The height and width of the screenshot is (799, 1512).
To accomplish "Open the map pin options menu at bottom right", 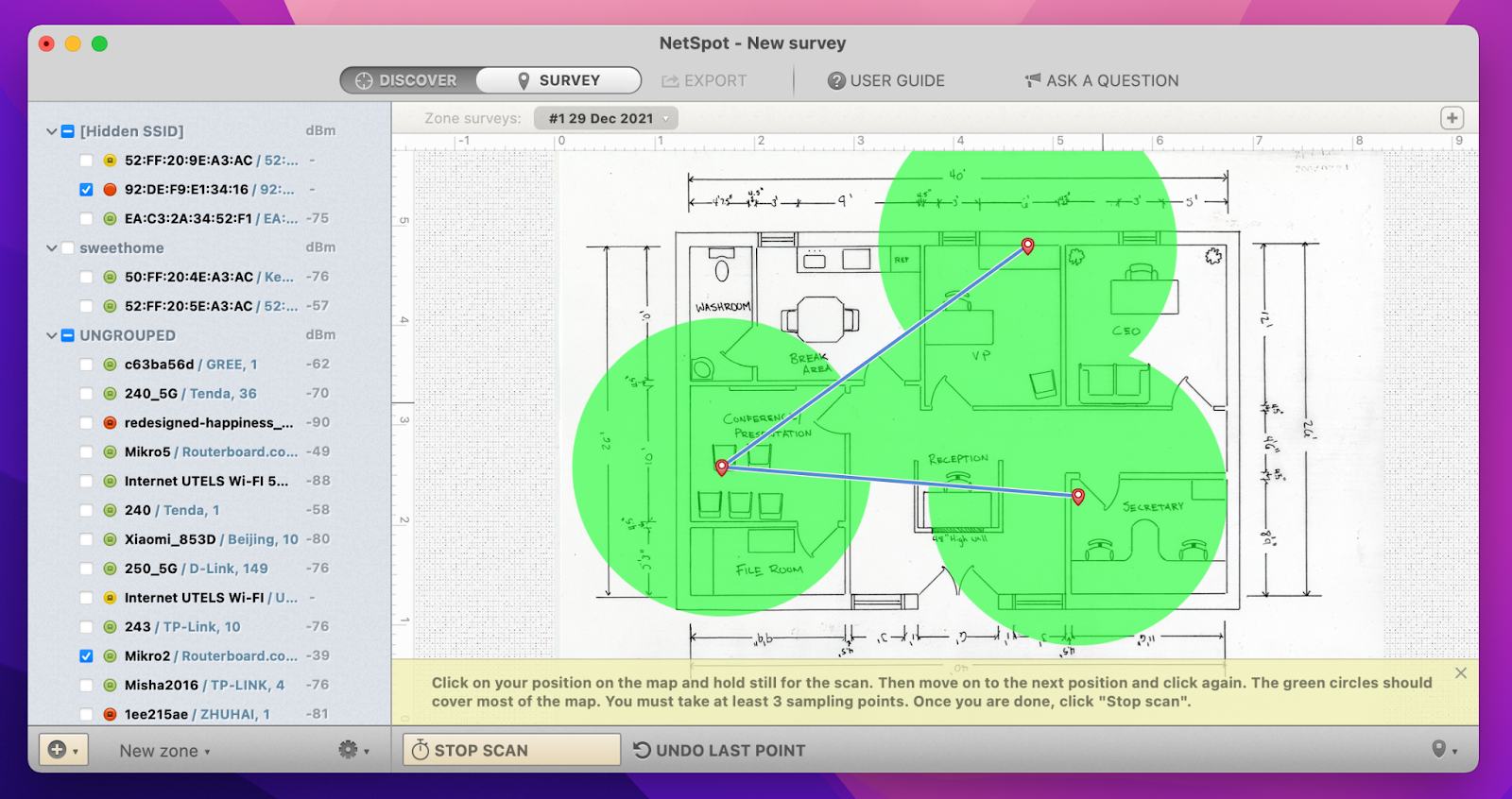I will [x=1444, y=750].
